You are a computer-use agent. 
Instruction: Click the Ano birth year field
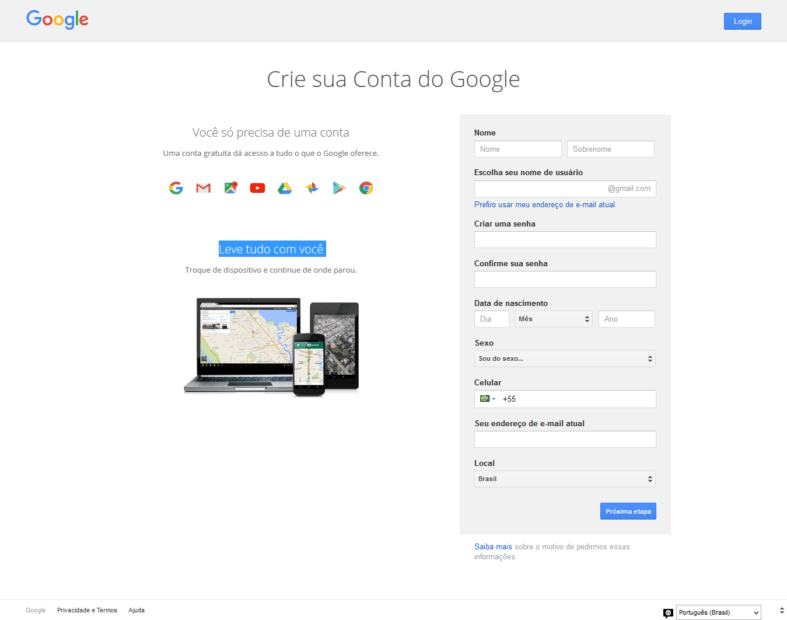(626, 319)
